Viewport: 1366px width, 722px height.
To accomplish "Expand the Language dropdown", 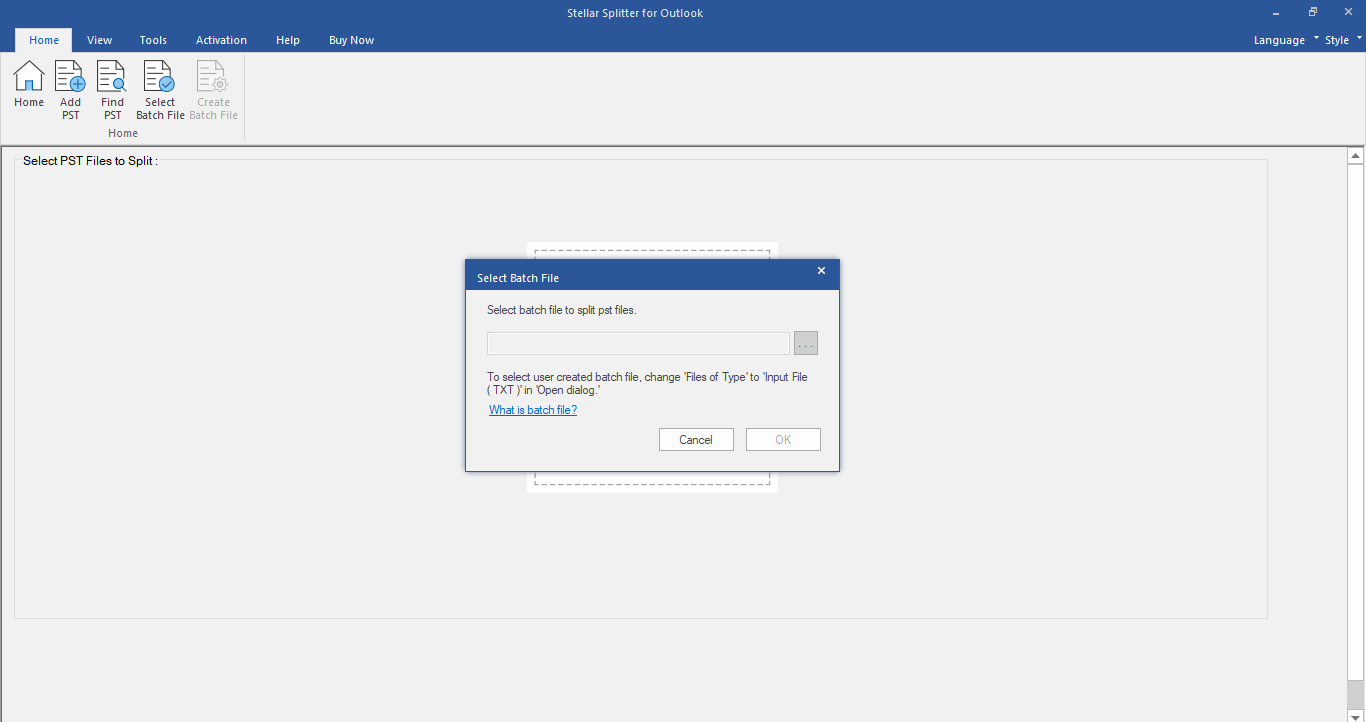I will click(x=1286, y=40).
